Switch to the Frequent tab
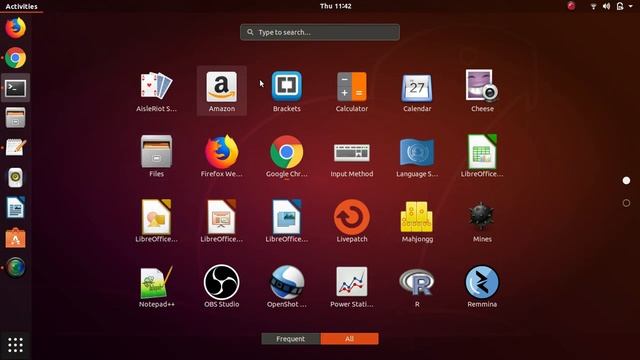This screenshot has width=640, height=360. point(291,339)
